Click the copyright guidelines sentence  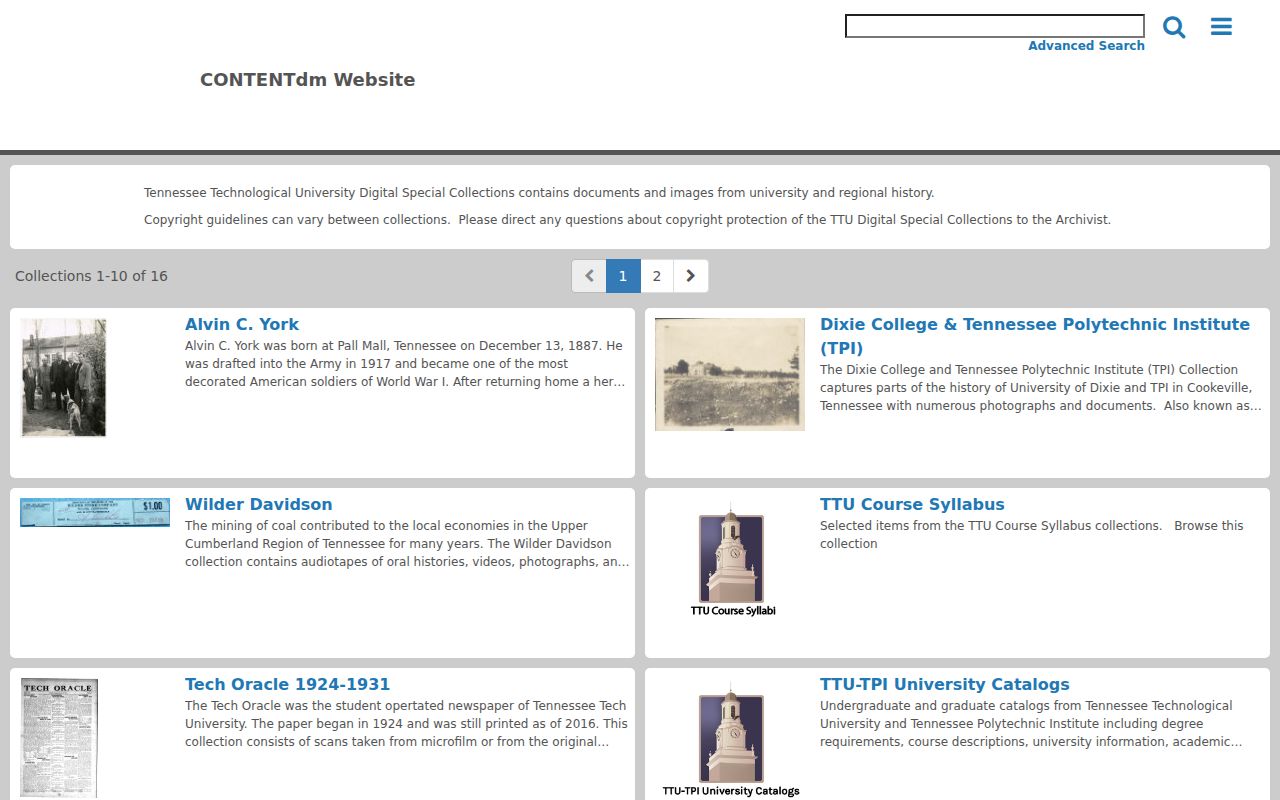pyautogui.click(x=627, y=220)
